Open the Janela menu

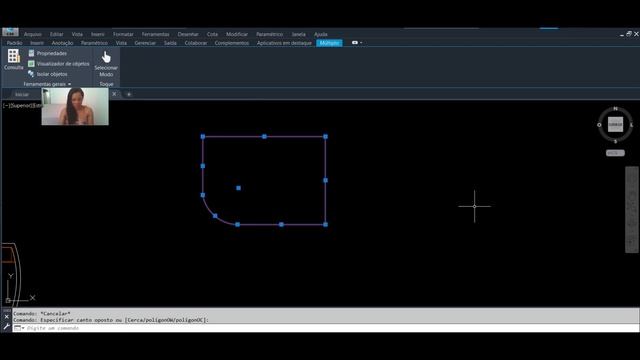pyautogui.click(x=299, y=34)
